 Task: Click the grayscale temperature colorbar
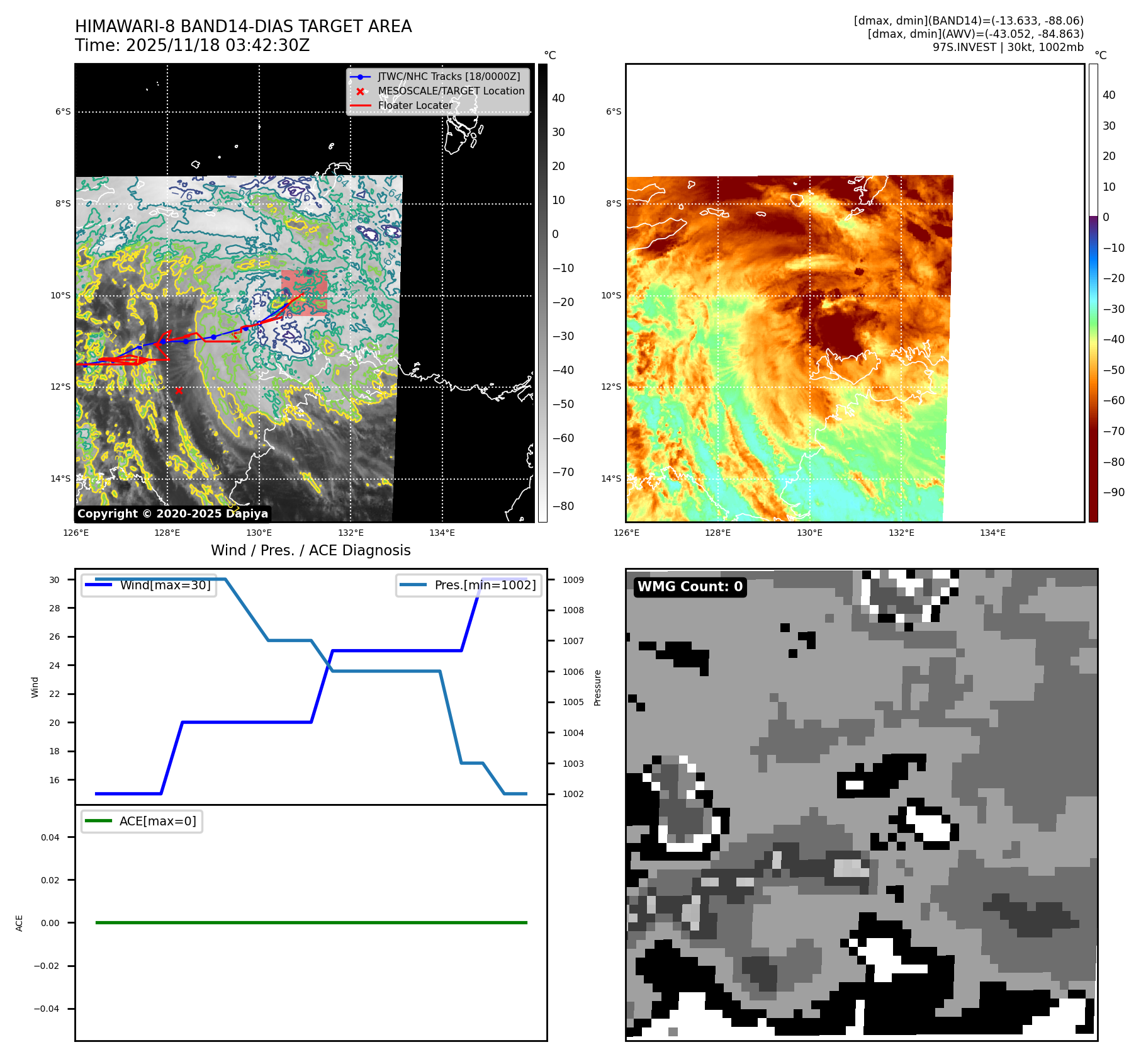(x=542, y=293)
